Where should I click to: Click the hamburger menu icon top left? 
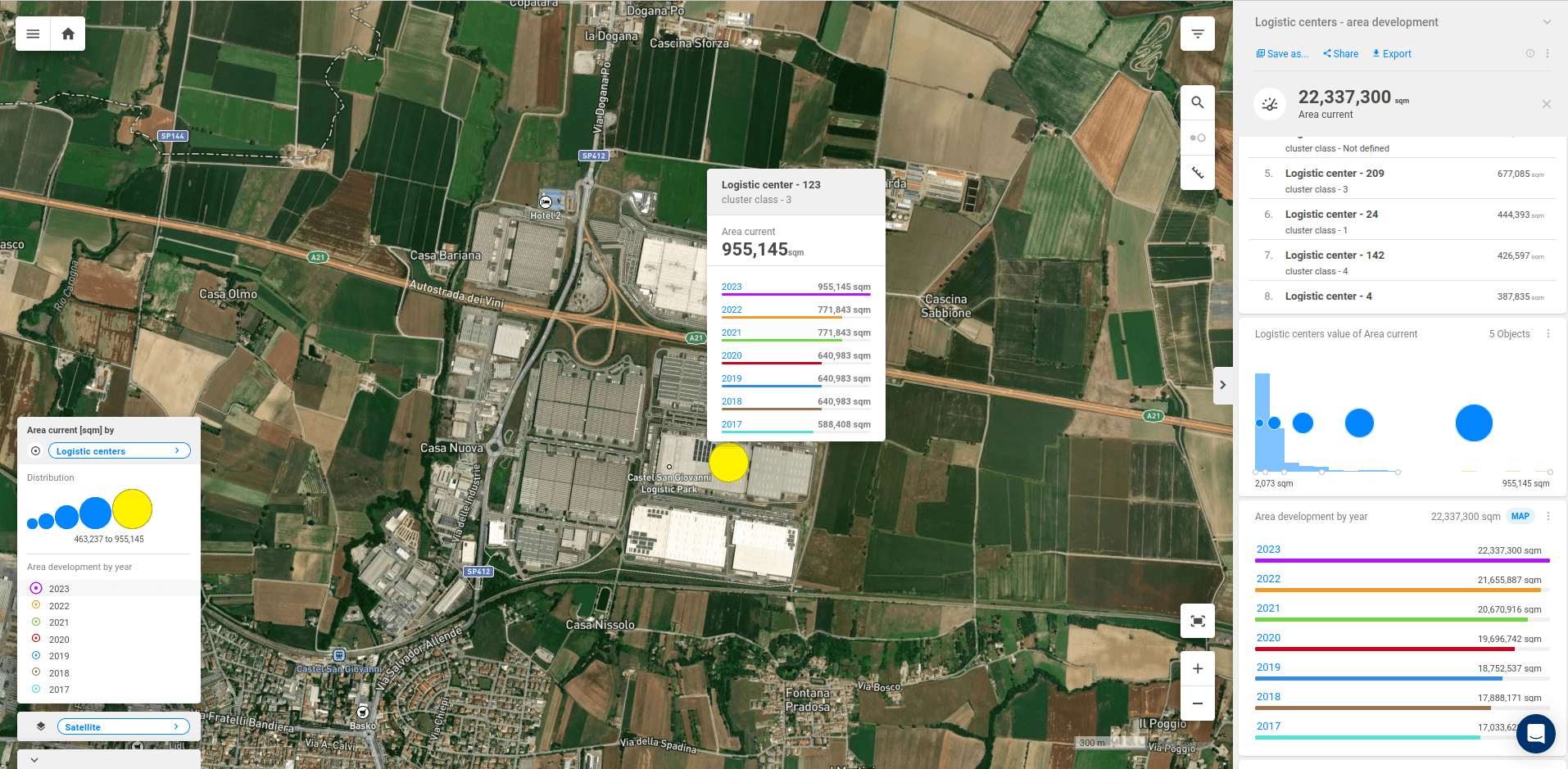pos(32,34)
